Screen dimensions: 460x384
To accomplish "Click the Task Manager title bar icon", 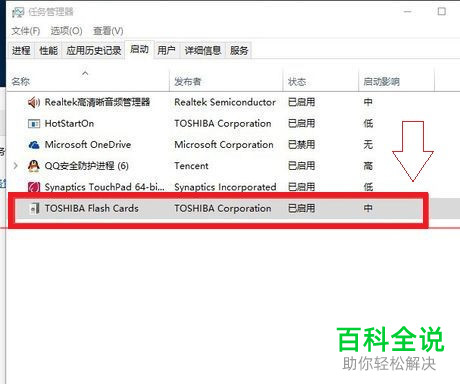I will click(x=18, y=12).
